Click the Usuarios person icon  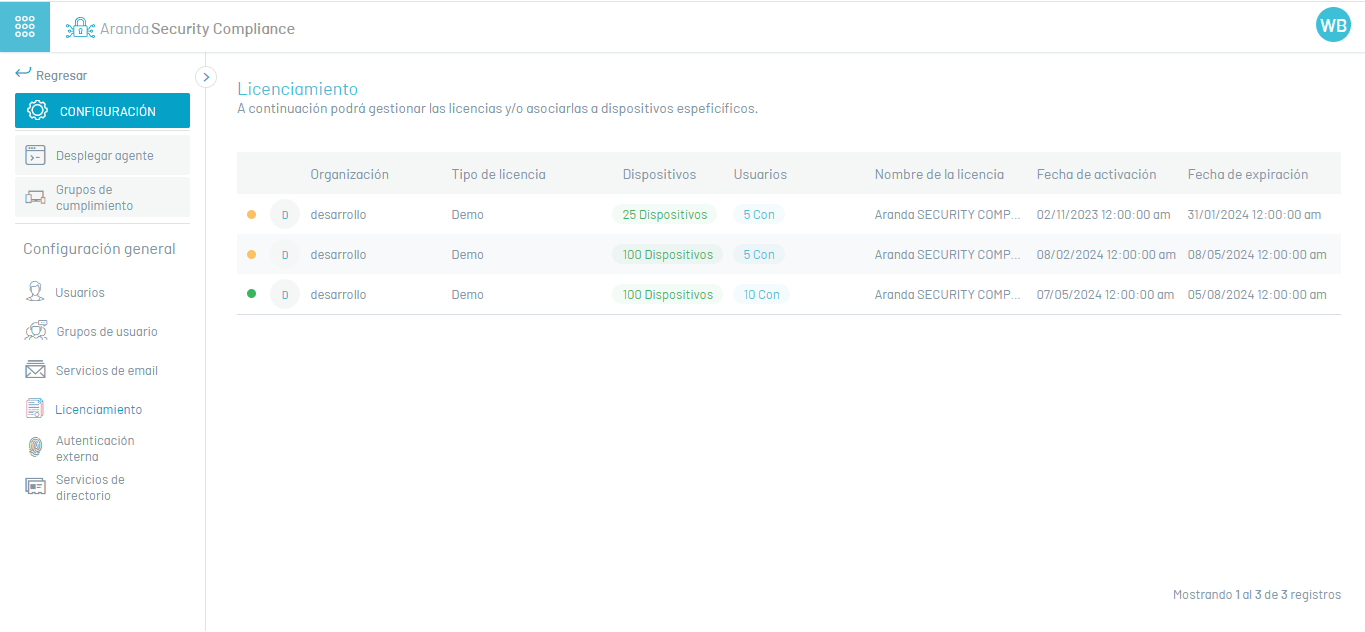click(35, 292)
